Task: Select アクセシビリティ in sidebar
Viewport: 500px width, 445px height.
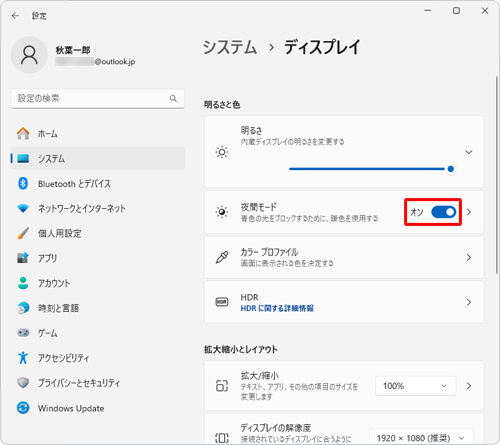Action: (98, 358)
